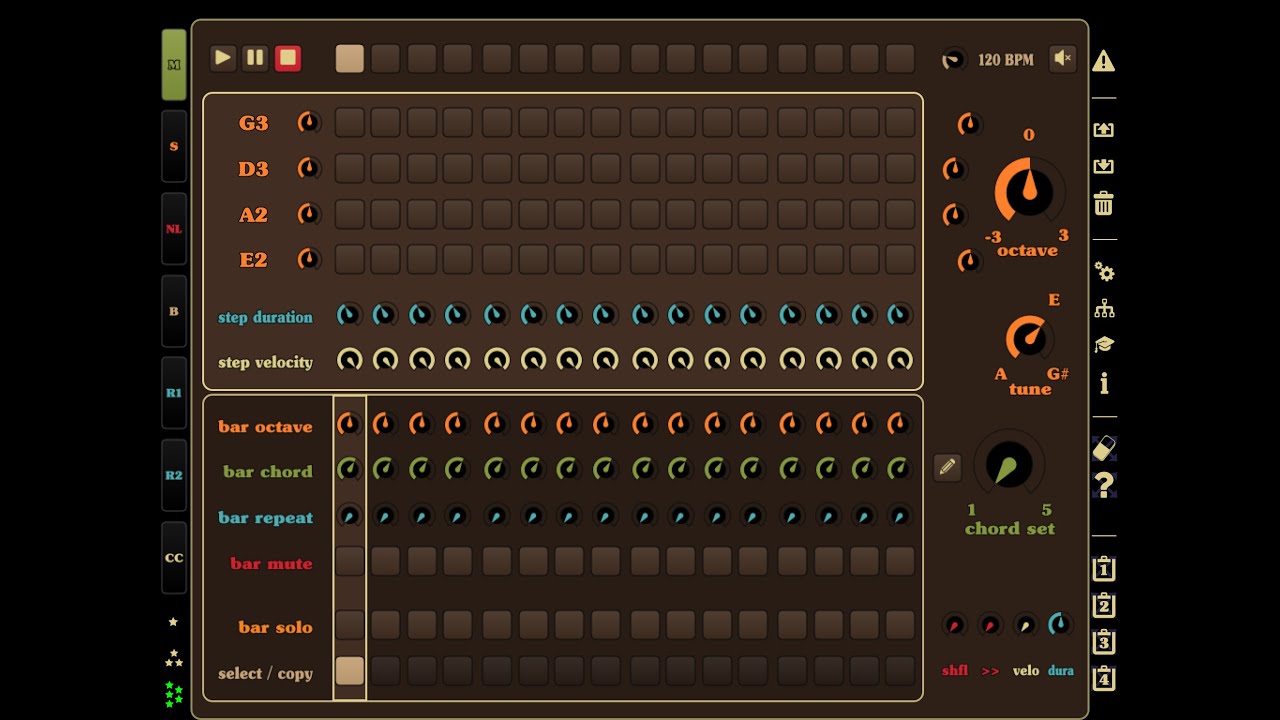Click the last bar indicator in top row
Screen dimensions: 1280x720
pos(900,58)
